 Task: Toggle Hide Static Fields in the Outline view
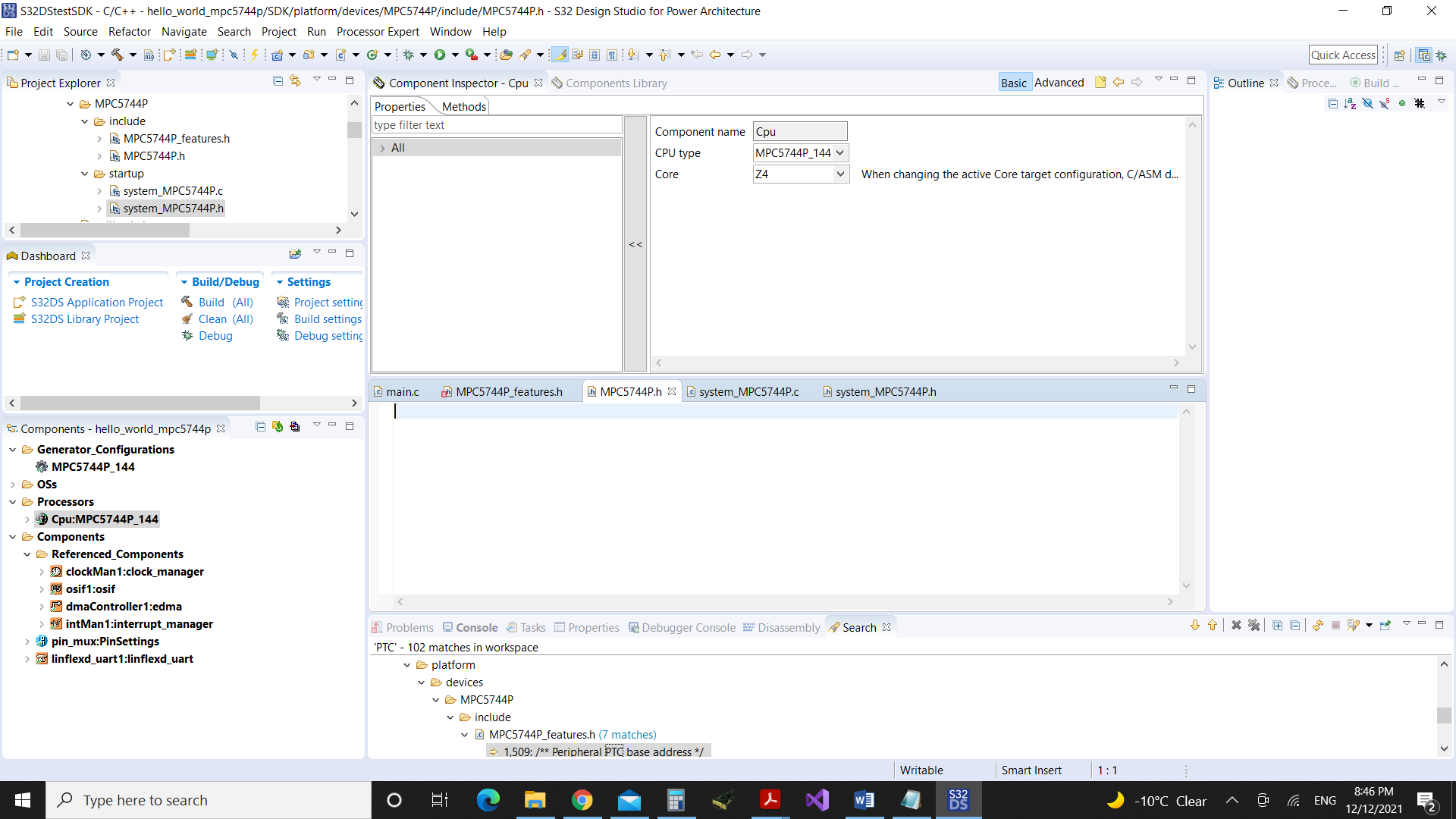point(1384,103)
